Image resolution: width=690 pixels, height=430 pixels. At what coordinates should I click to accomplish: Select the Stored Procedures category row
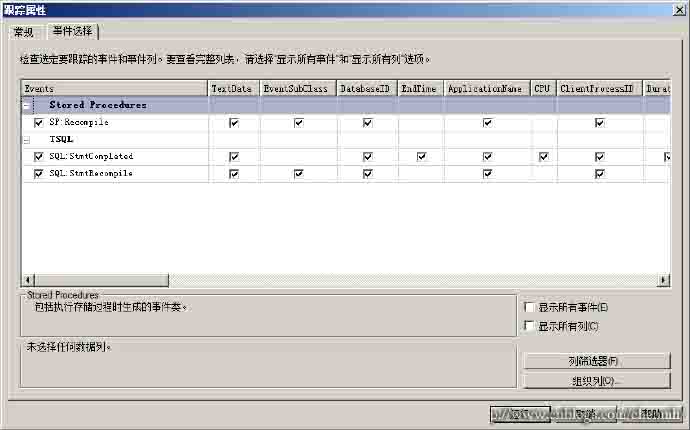[346, 105]
